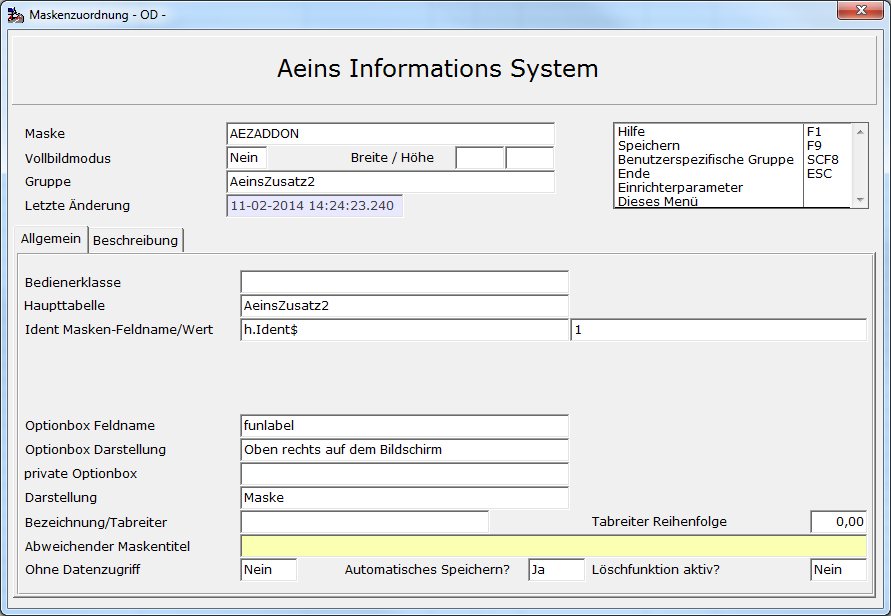This screenshot has width=891, height=616.
Task: Select the Allgemein tab
Action: 51,239
